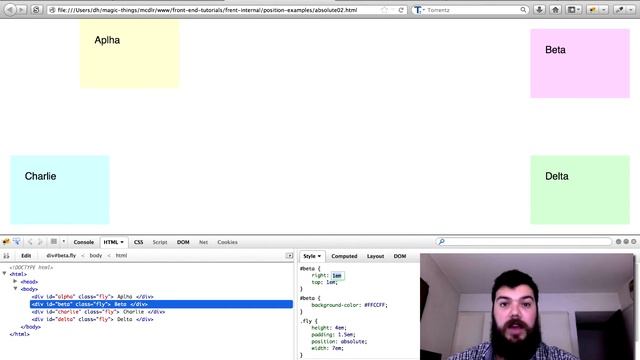Viewport: 640px width, 360px height.
Task: Open the Downloads arrow button
Action: pos(539,9)
